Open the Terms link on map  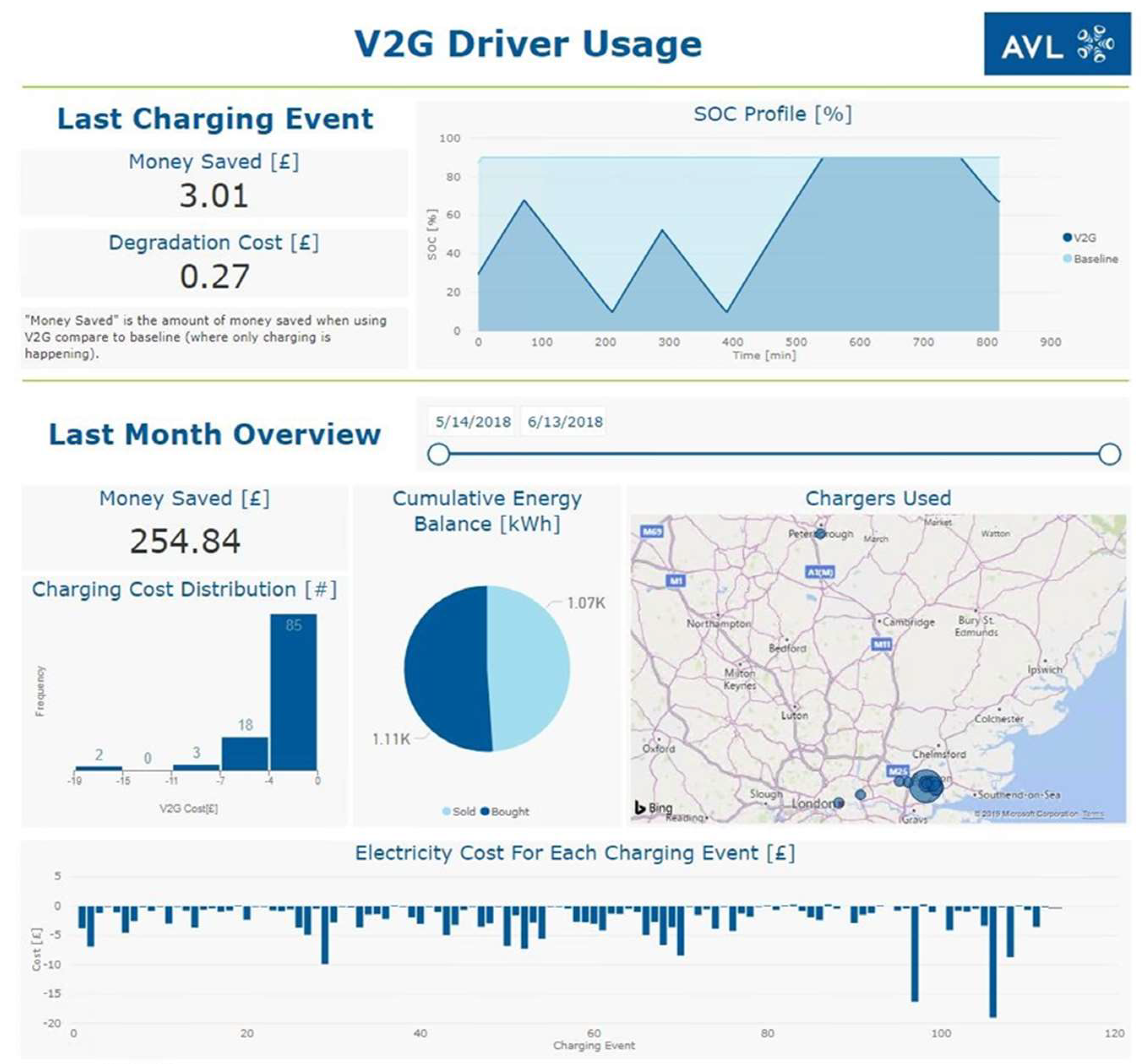(1092, 814)
